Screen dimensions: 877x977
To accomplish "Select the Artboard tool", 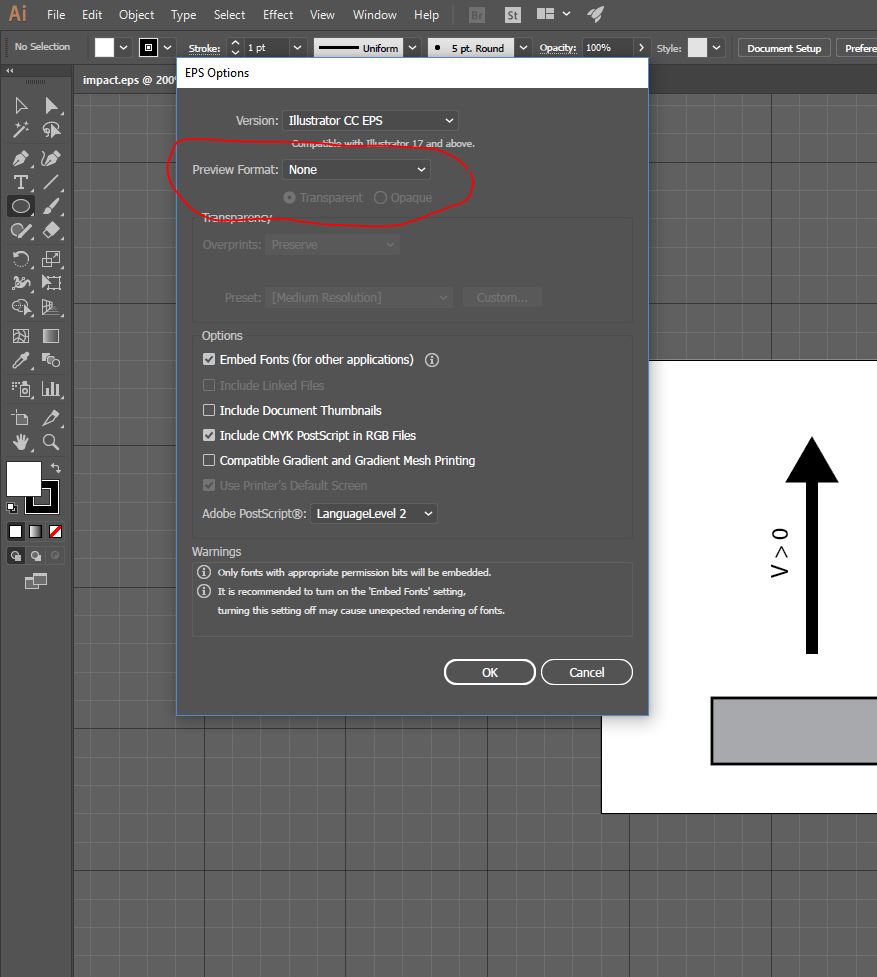I will tap(21, 417).
